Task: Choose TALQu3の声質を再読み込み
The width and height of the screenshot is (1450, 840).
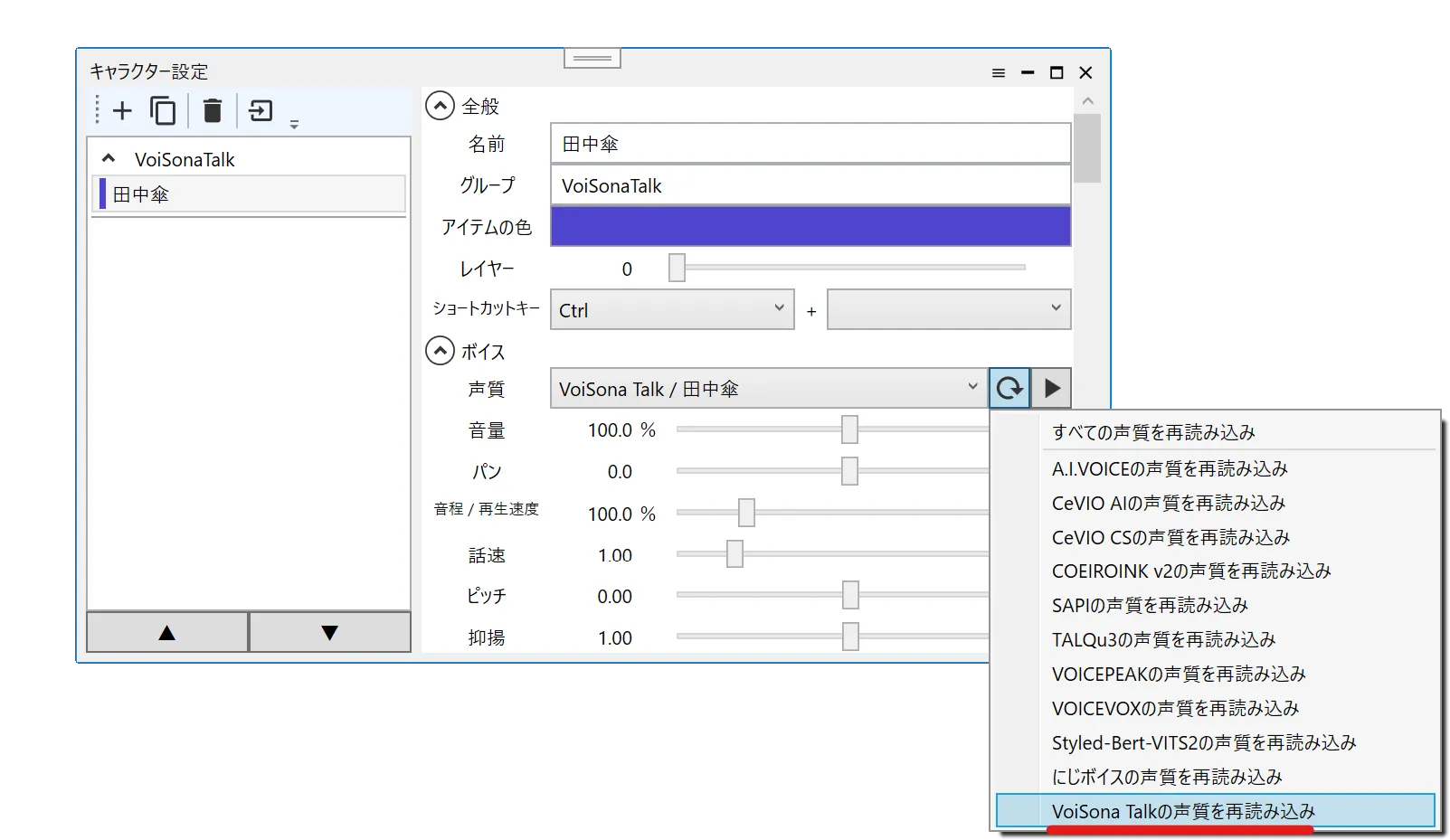Action: (1215, 639)
